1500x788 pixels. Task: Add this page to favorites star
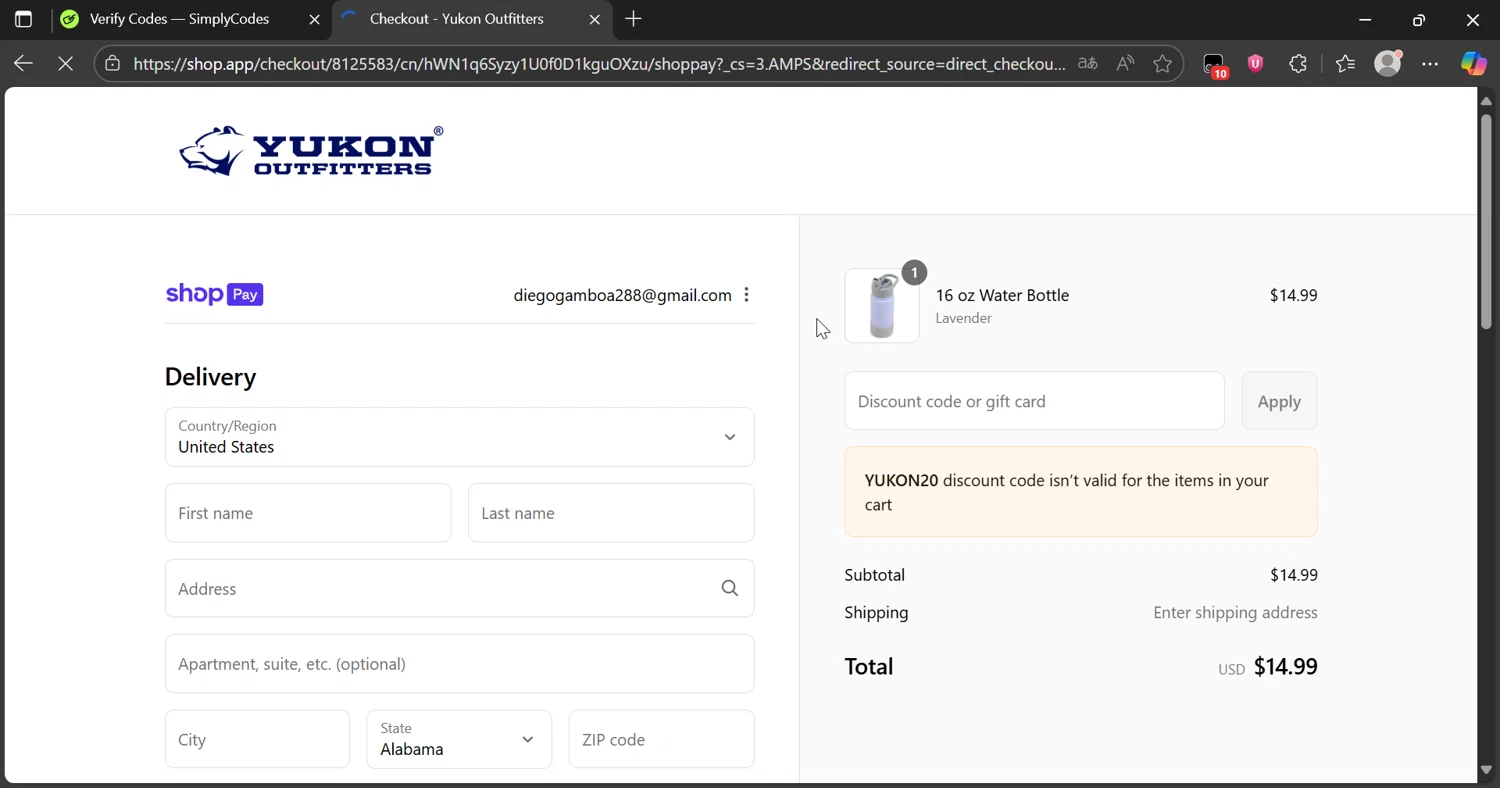click(1162, 64)
